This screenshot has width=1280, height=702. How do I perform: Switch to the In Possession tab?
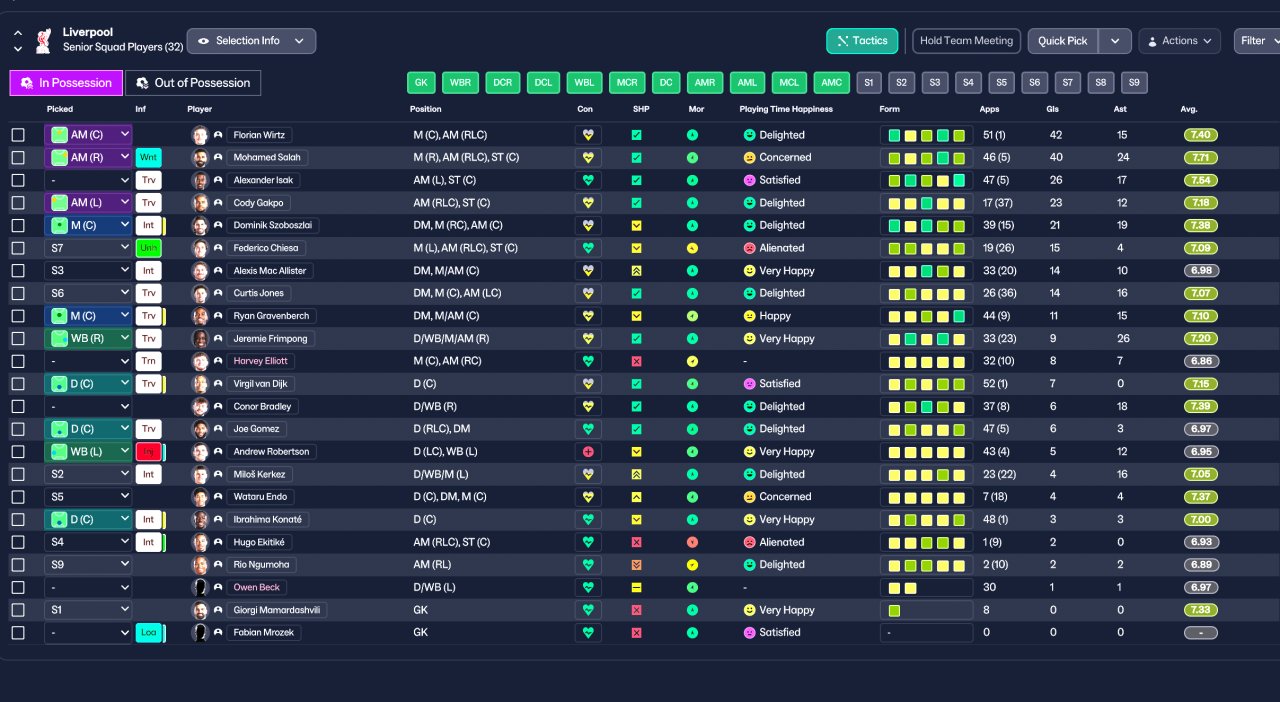click(66, 83)
